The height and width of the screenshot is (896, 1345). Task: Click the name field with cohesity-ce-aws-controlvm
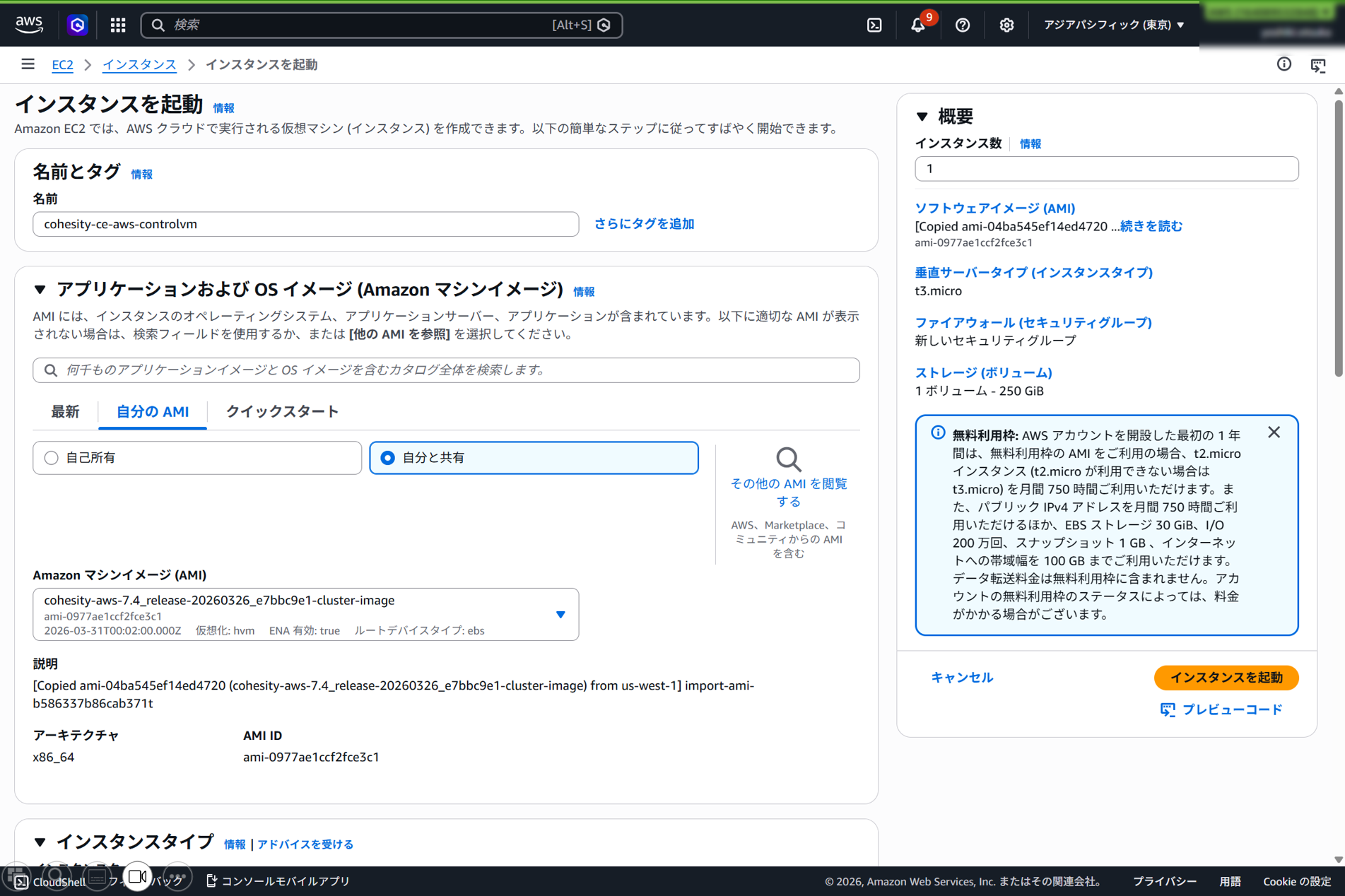[305, 224]
